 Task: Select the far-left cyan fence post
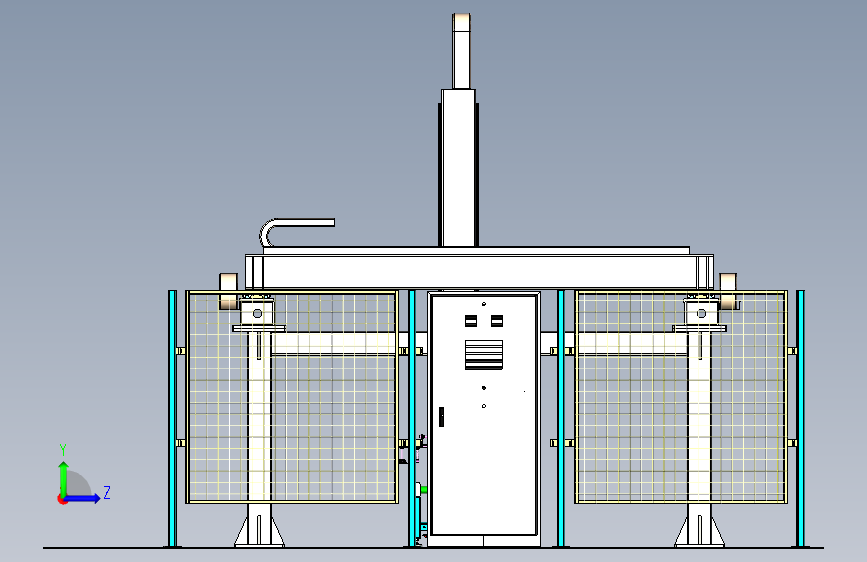(x=173, y=419)
